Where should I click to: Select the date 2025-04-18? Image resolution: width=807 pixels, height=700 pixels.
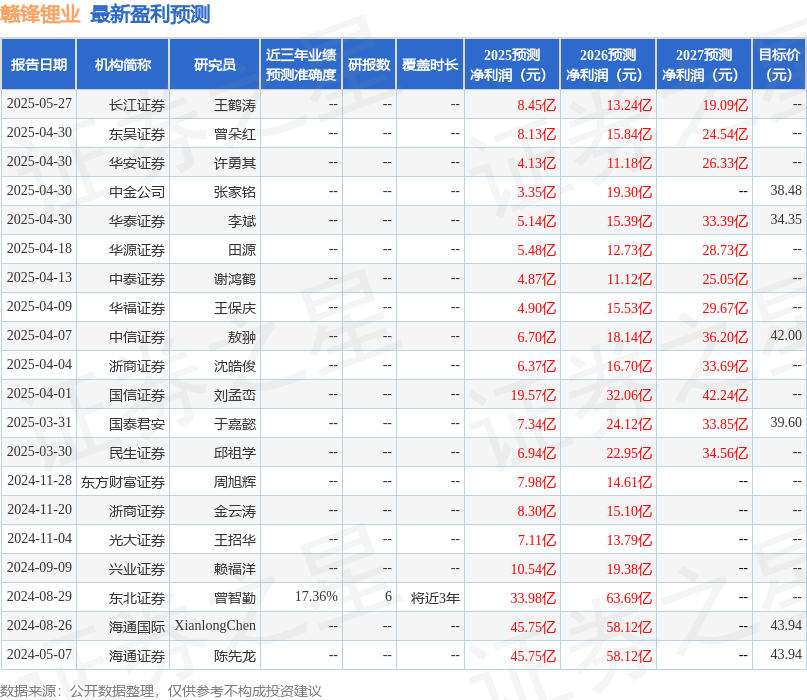tap(39, 249)
